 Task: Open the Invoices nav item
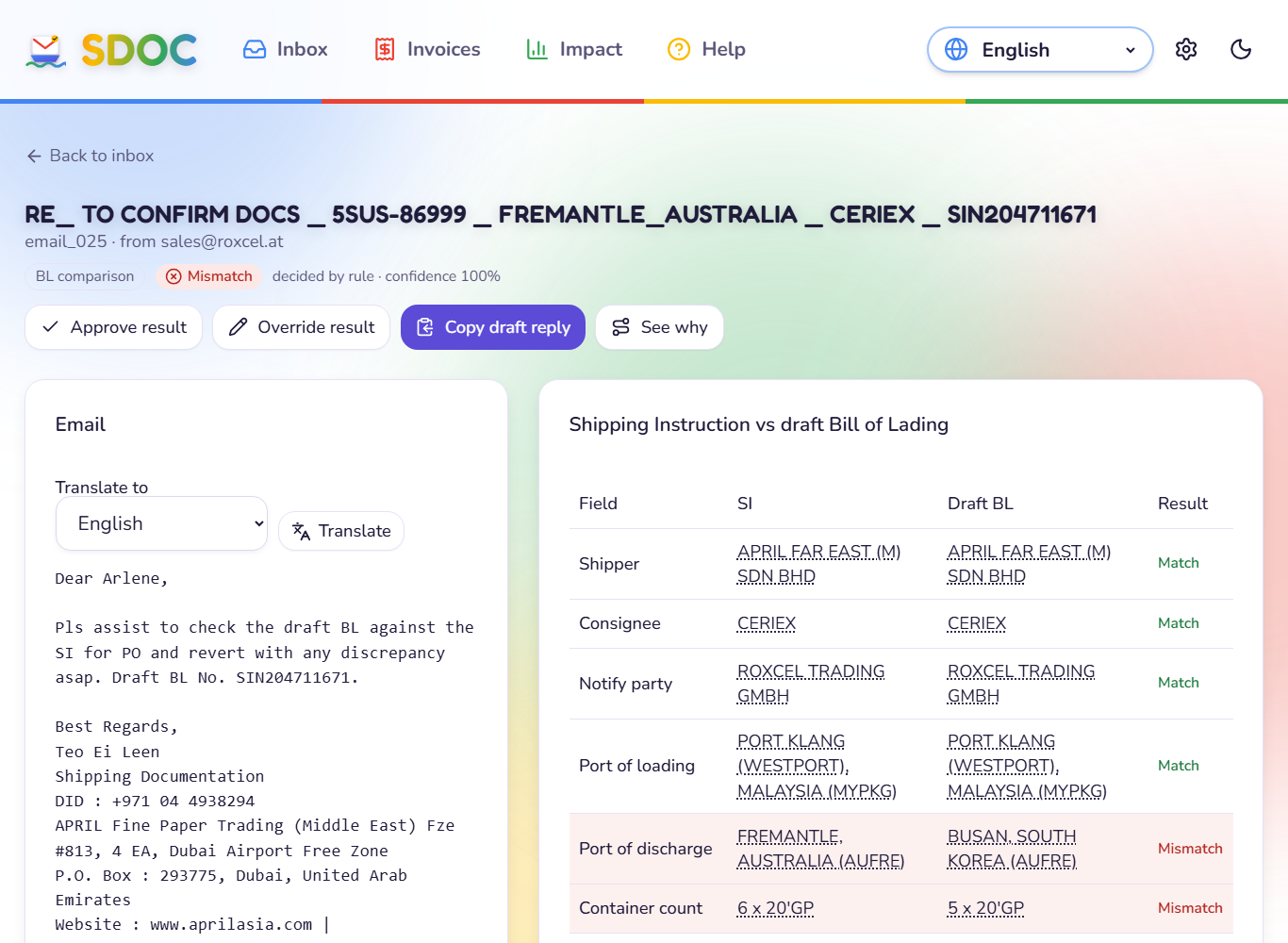coord(427,49)
